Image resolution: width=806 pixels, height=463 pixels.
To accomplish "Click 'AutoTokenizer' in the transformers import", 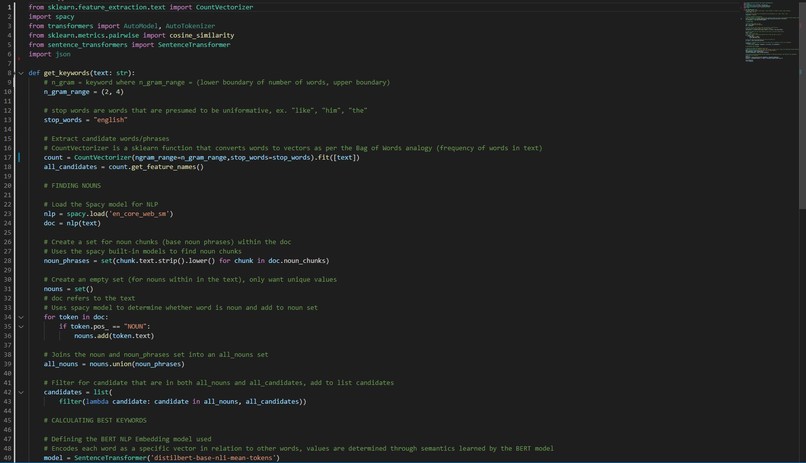I will 190,26.
